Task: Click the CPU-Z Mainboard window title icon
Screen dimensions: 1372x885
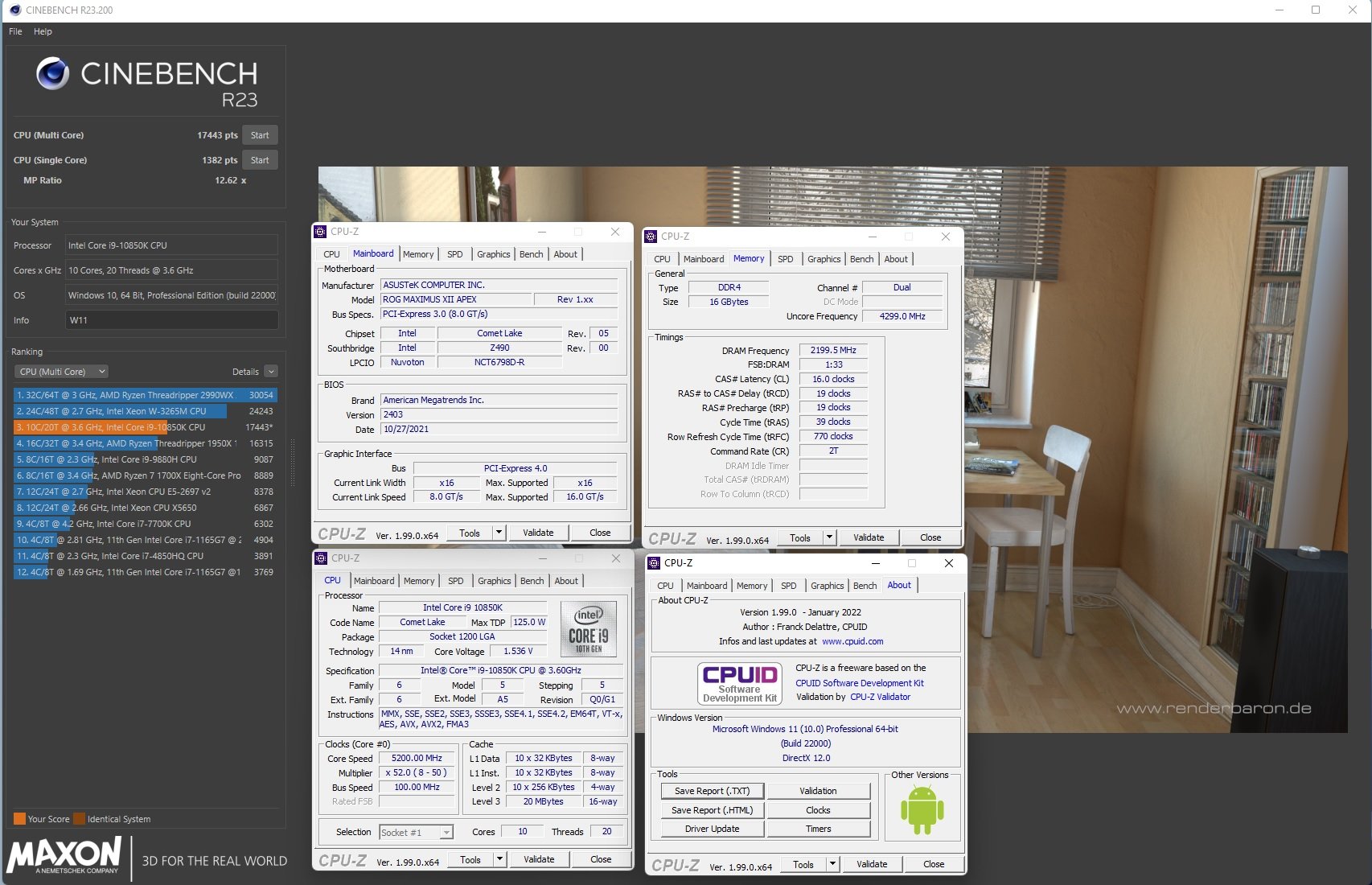Action: 321,232
